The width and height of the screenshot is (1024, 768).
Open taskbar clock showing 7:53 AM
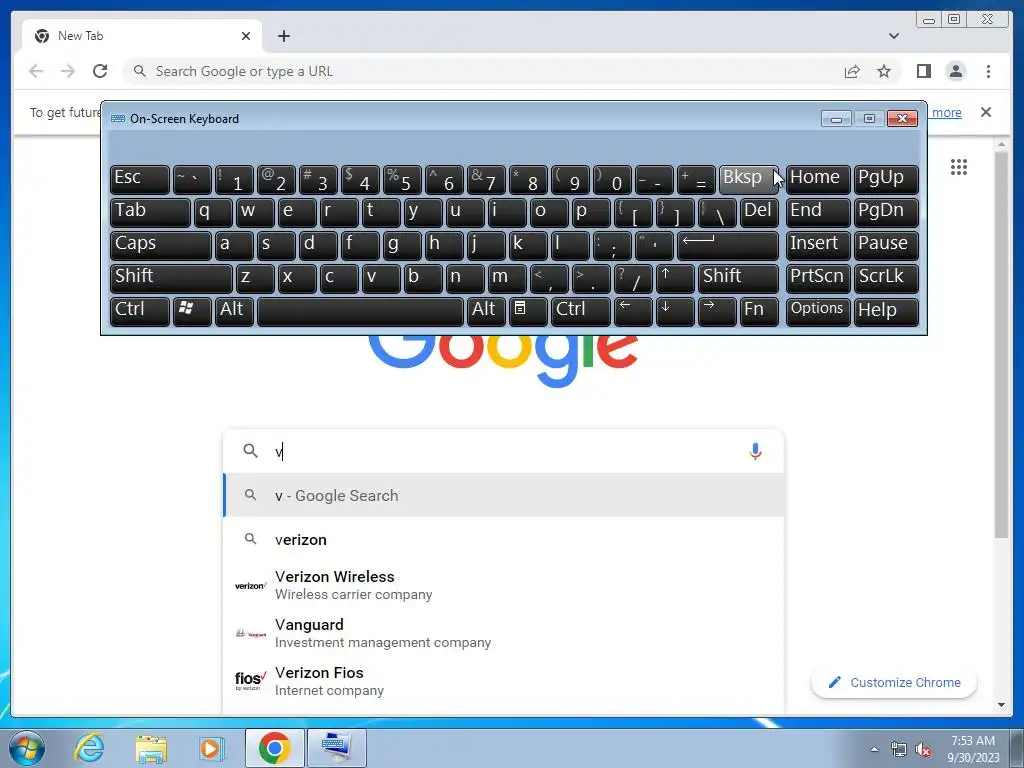[x=973, y=749]
